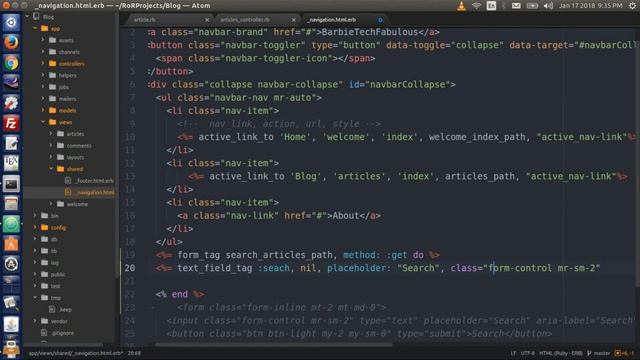This screenshot has height=360, width=640.
Task: Open the keyboard language indicator
Action: [491, 6]
